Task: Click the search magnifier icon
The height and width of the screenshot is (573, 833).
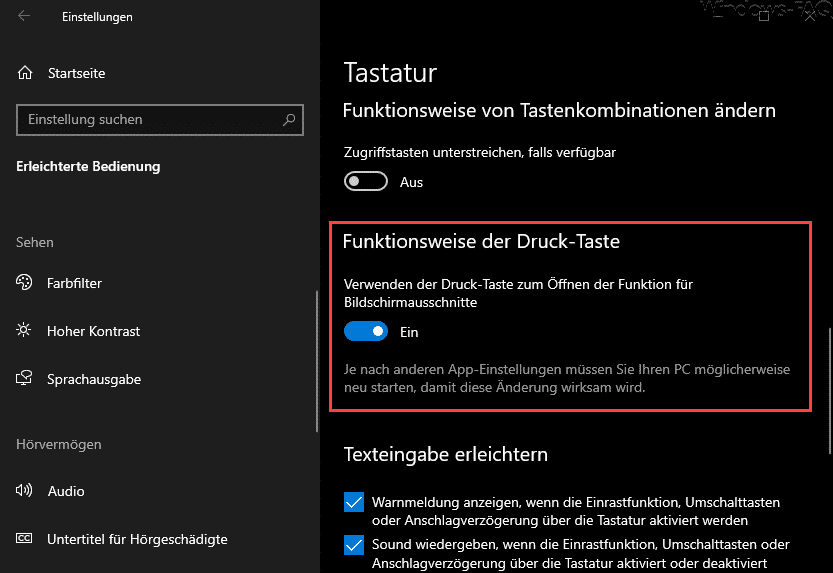Action: coord(289,119)
